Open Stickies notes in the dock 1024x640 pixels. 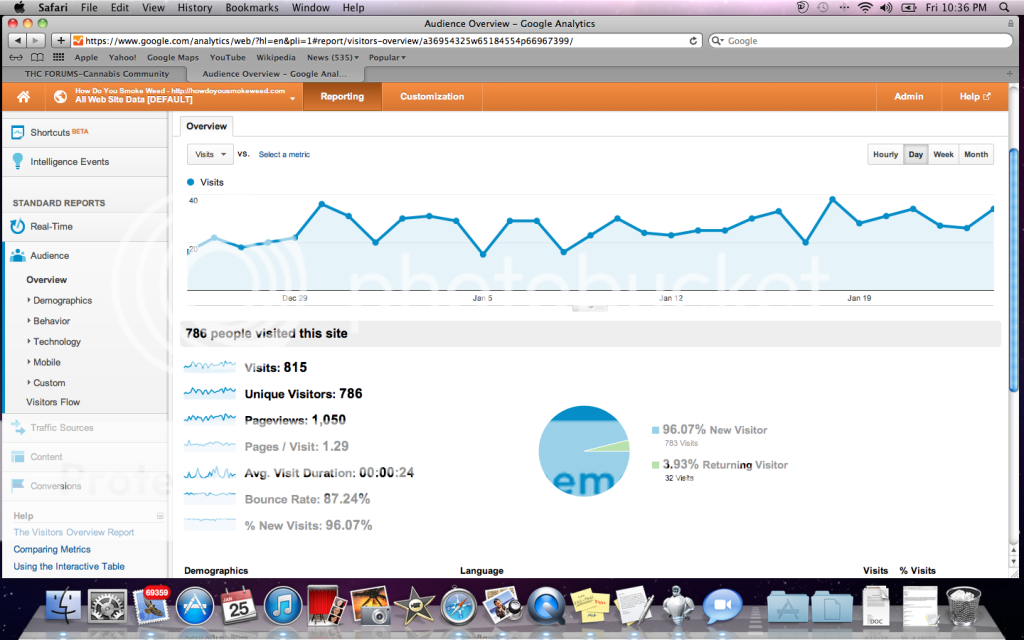590,605
